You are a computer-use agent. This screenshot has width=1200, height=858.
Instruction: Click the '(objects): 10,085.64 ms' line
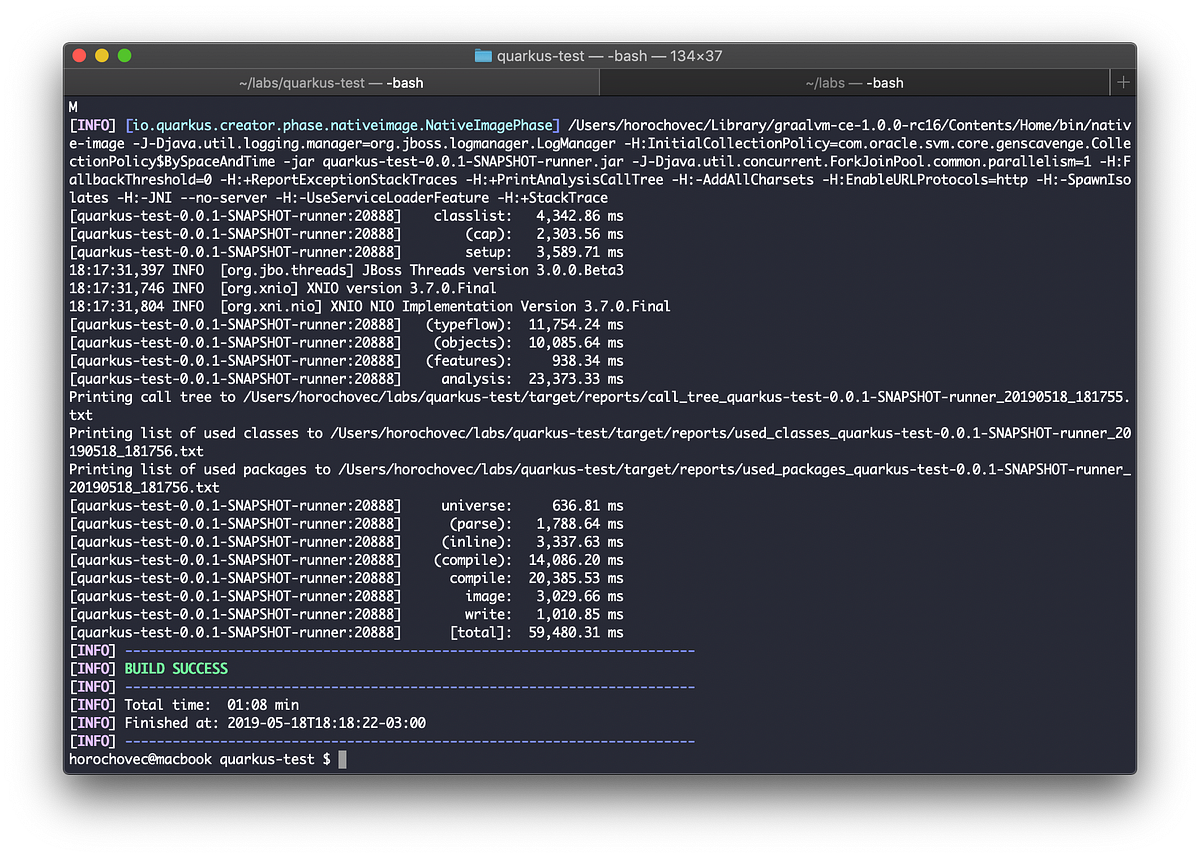tap(346, 343)
